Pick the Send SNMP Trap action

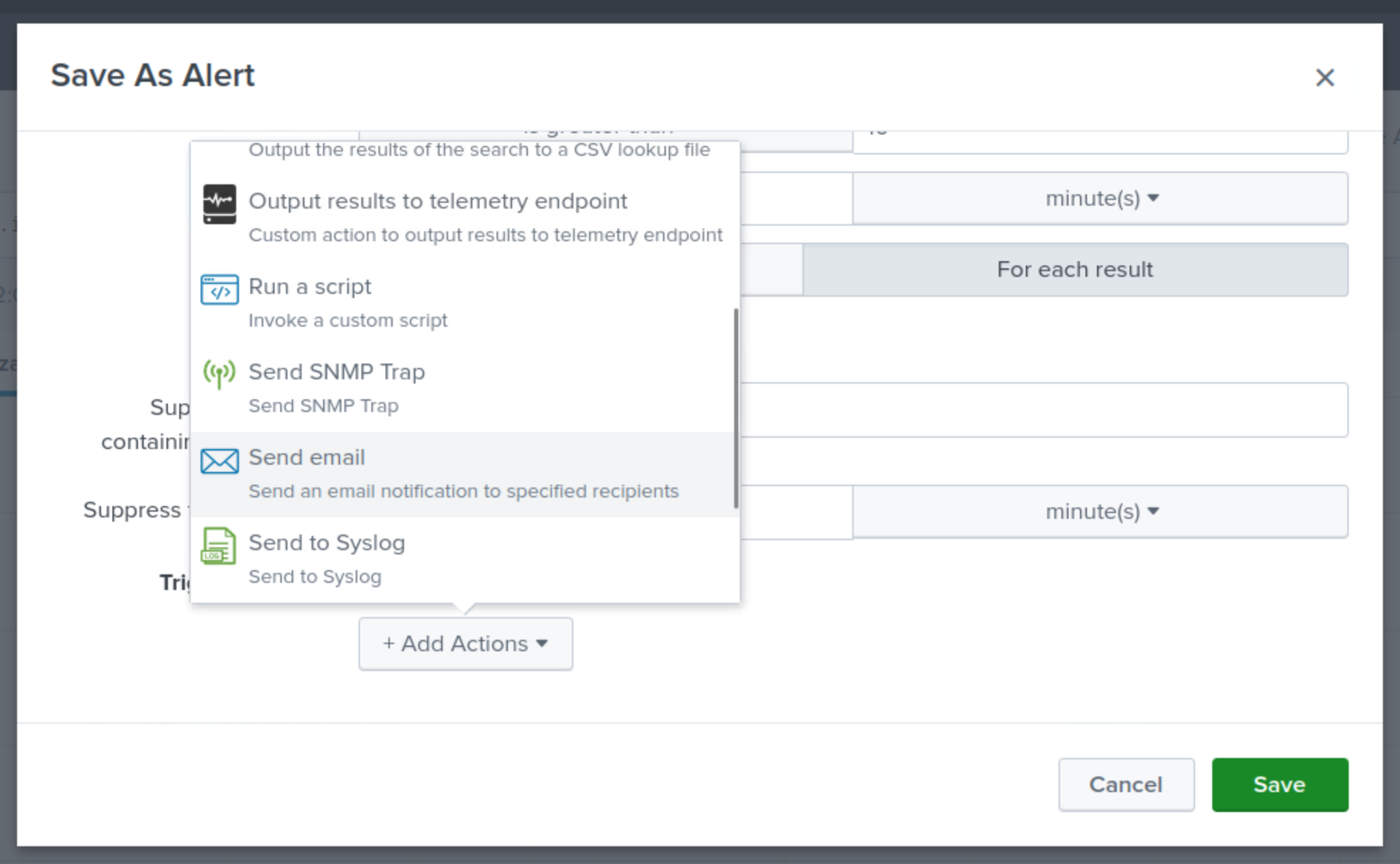(336, 372)
